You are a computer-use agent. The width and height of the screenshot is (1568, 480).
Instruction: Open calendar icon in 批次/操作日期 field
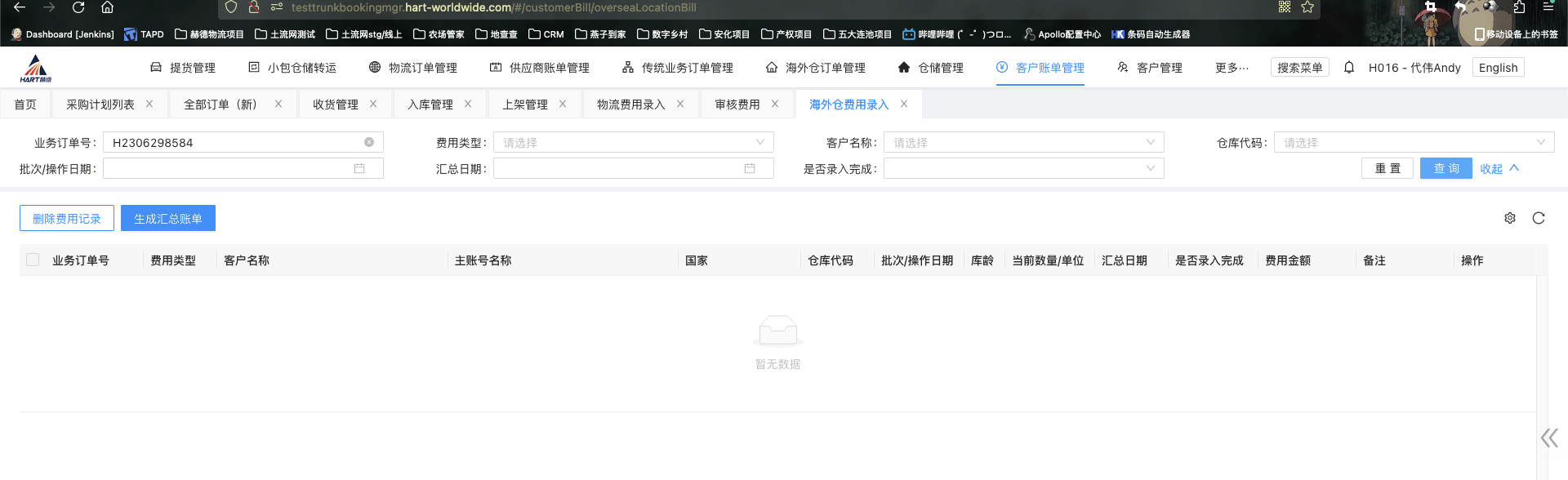click(359, 168)
